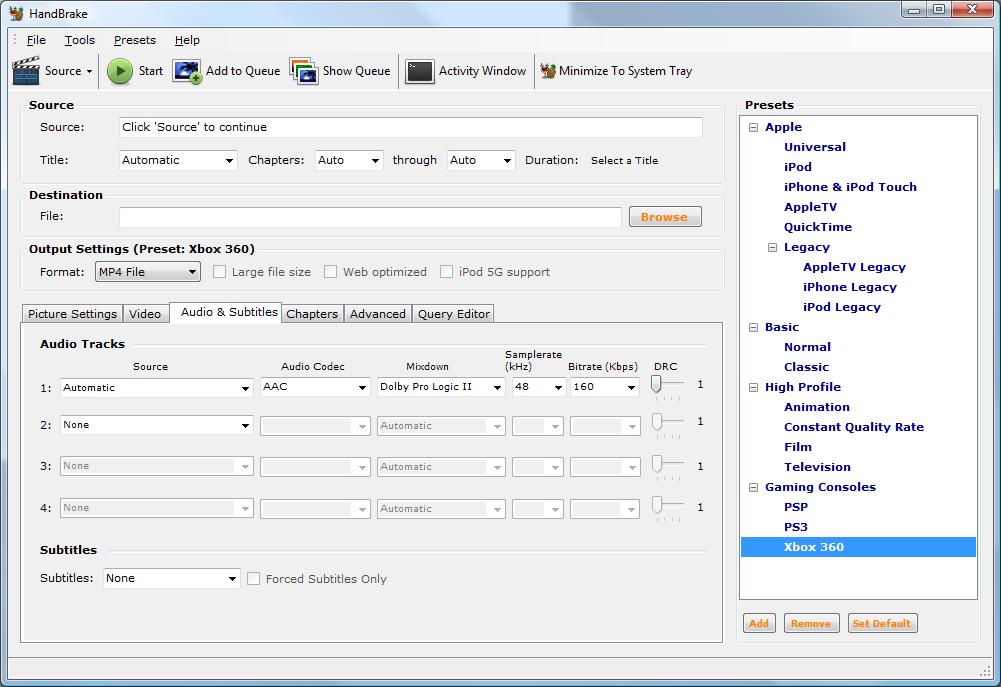Select iPhone & iPod Touch preset
1001x687 pixels.
click(850, 187)
